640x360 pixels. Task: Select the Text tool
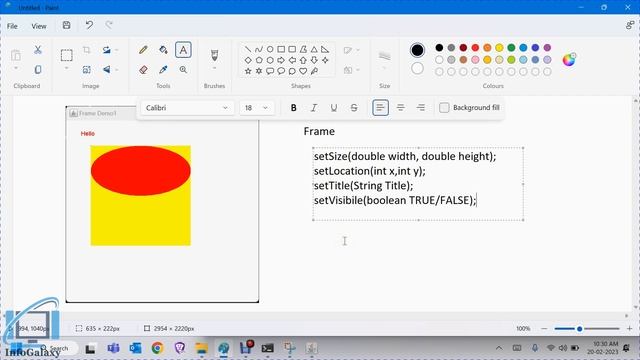coord(183,50)
